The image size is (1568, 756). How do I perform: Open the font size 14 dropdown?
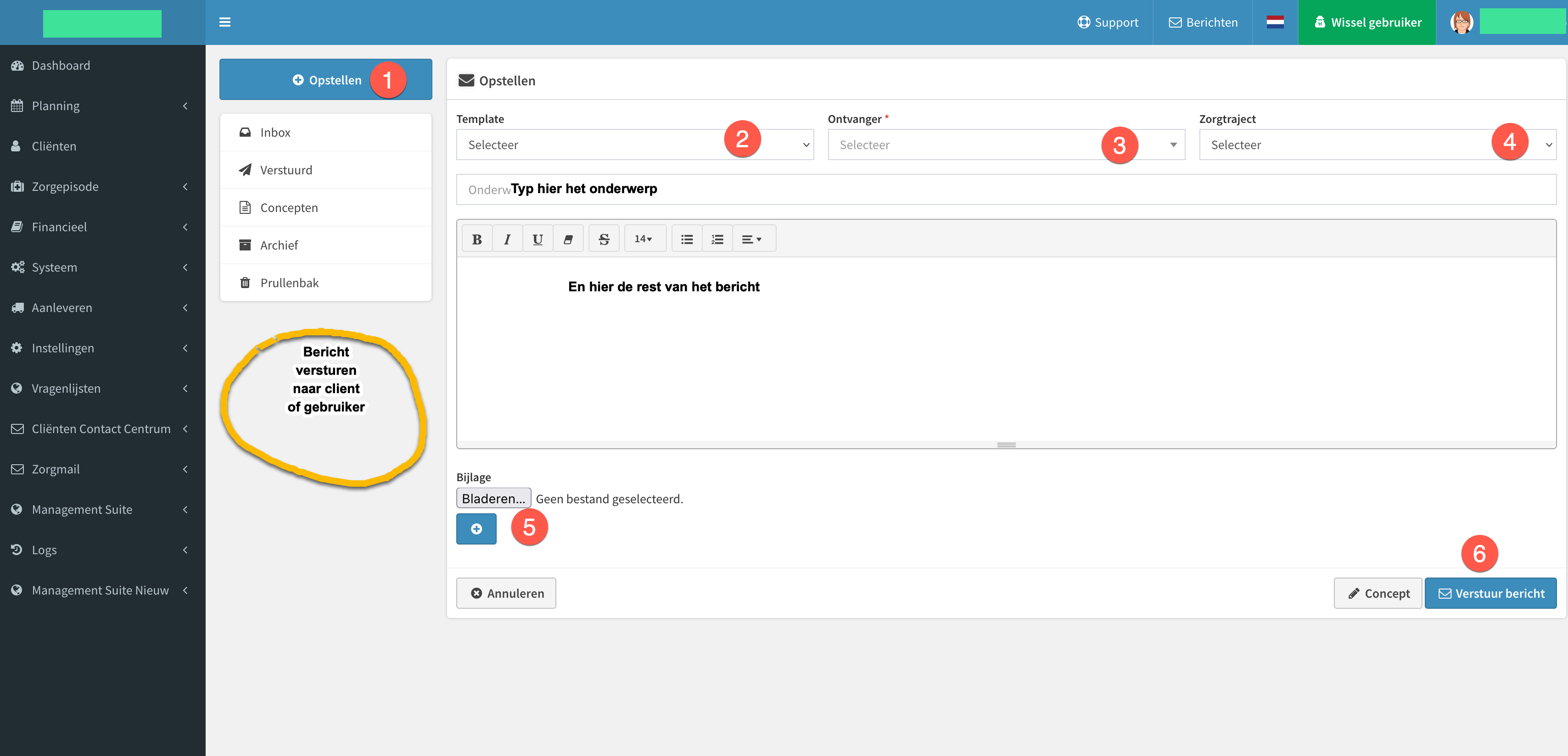pyautogui.click(x=644, y=239)
